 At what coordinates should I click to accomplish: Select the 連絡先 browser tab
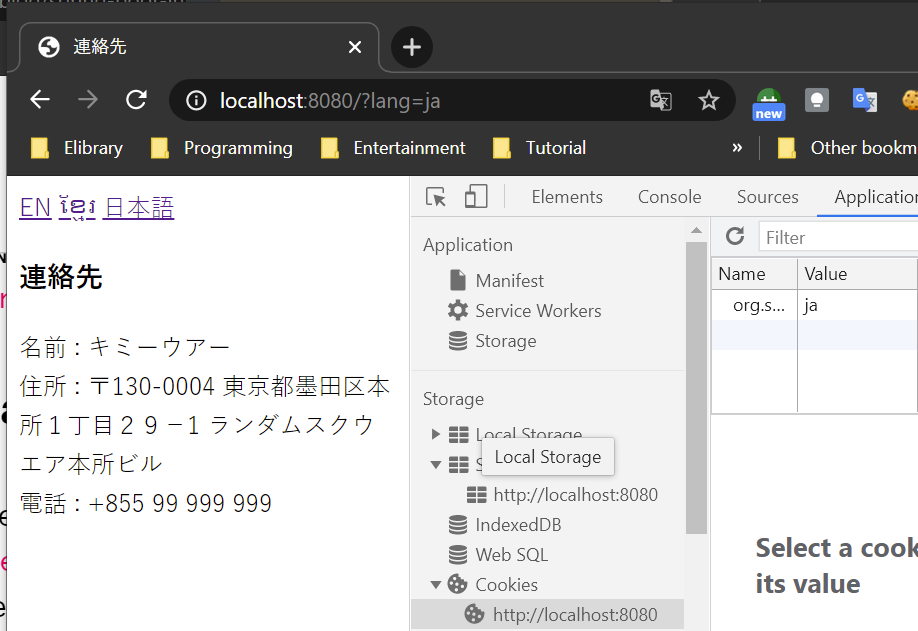199,47
